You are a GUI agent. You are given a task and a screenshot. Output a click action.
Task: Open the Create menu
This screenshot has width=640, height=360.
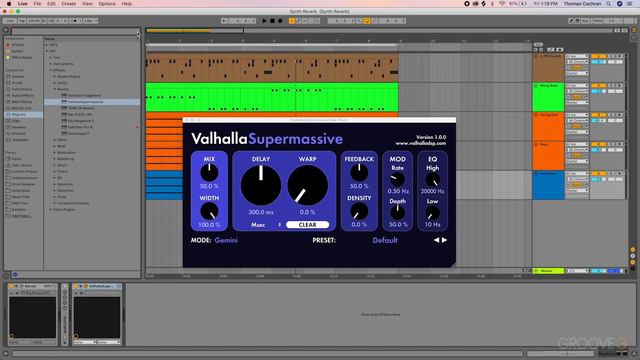click(69, 4)
